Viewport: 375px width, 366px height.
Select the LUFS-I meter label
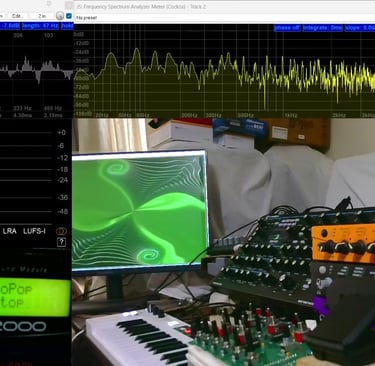pos(34,231)
